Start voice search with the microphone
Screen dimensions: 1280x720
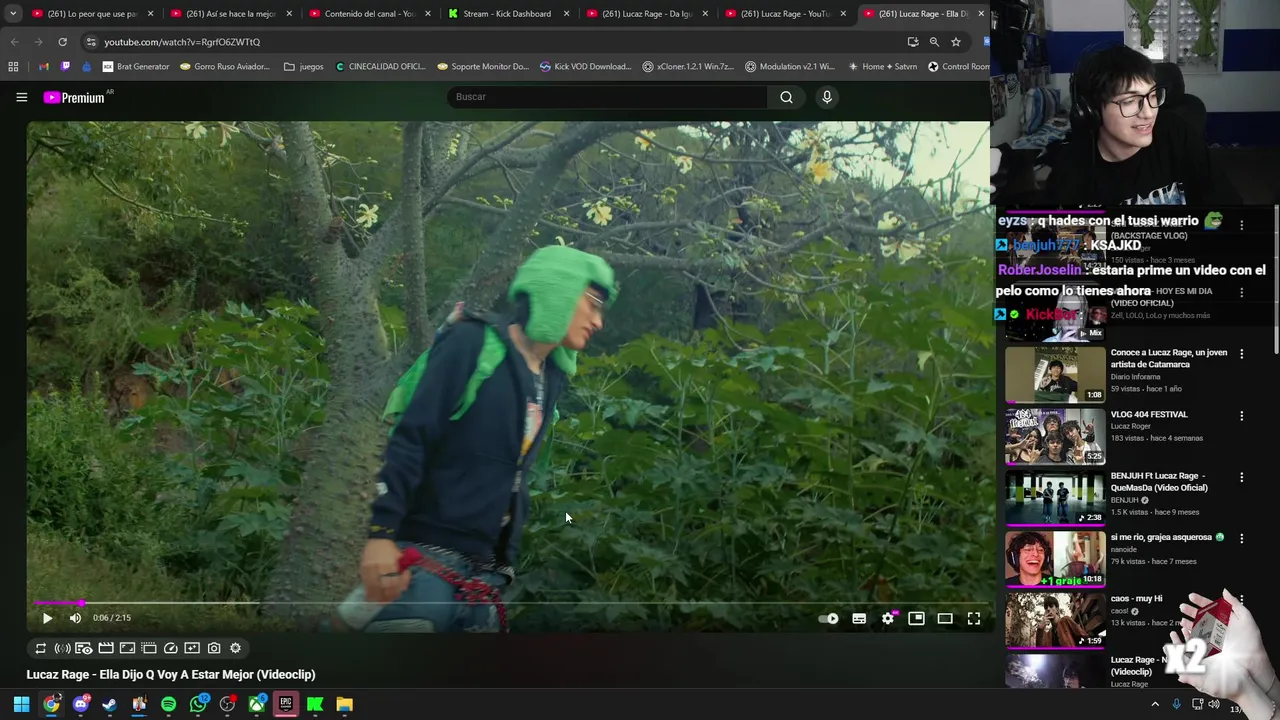coord(827,97)
